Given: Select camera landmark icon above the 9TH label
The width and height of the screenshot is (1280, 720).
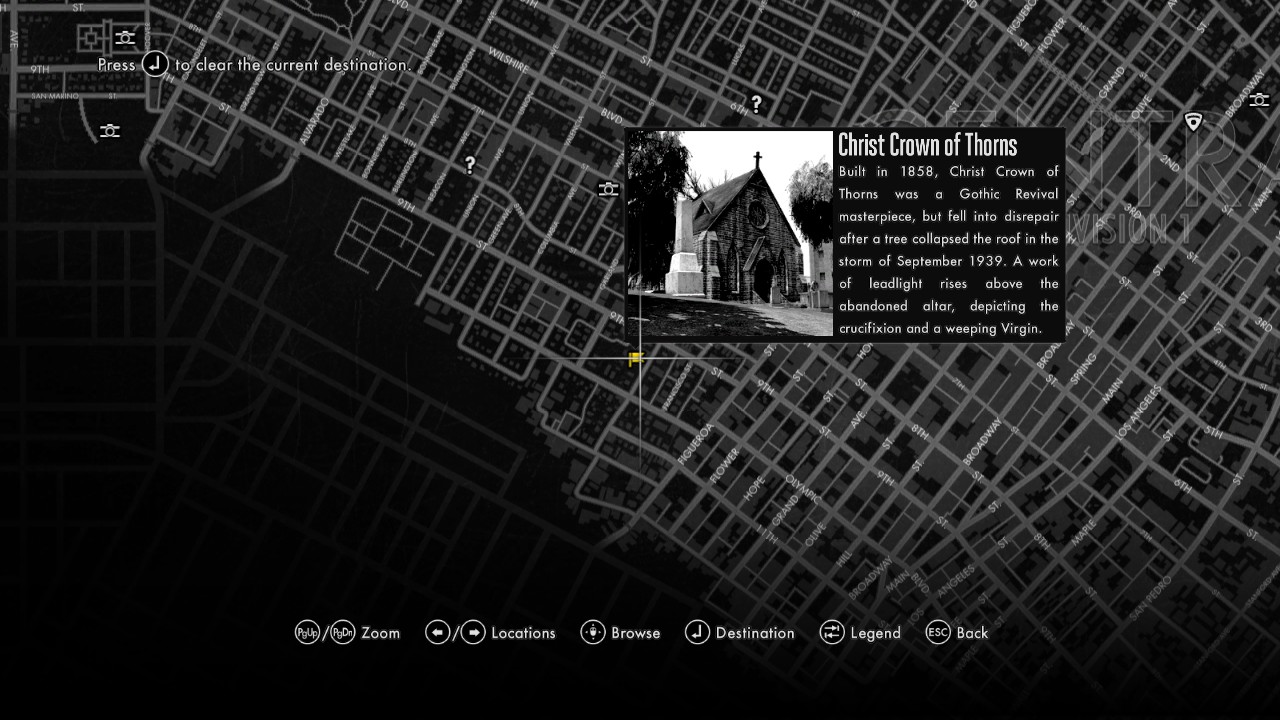Looking at the screenshot, I should pos(125,38).
